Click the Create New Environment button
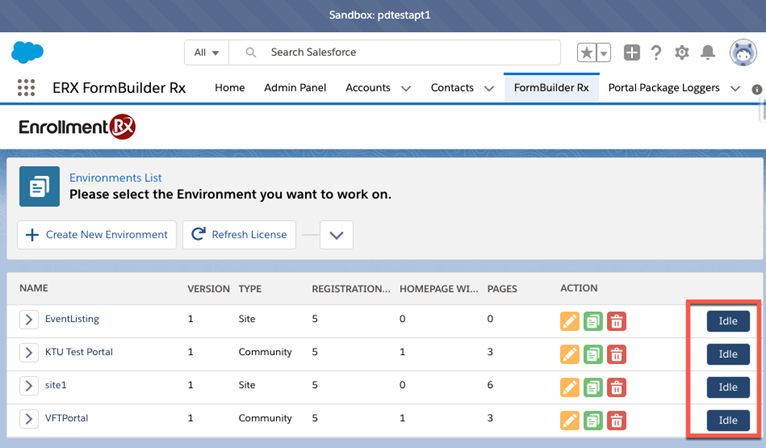This screenshot has width=766, height=448. [x=97, y=235]
